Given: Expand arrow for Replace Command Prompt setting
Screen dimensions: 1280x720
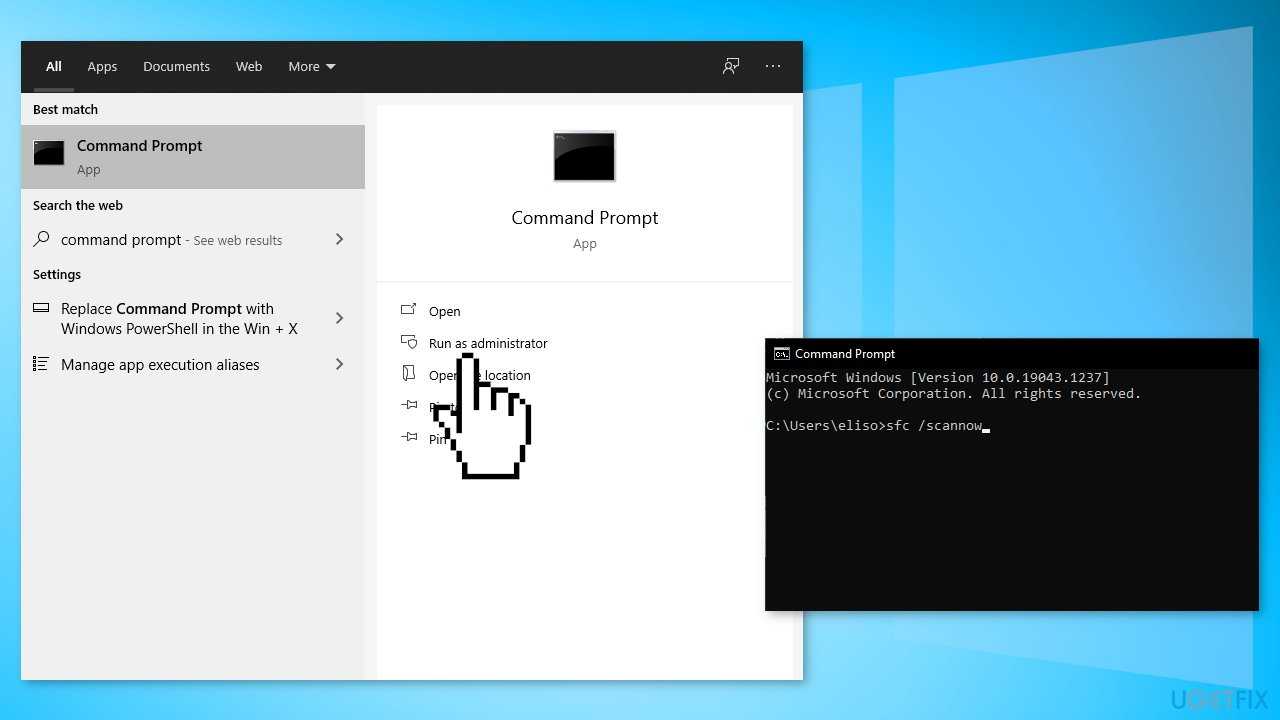Looking at the screenshot, I should pyautogui.click(x=339, y=318).
